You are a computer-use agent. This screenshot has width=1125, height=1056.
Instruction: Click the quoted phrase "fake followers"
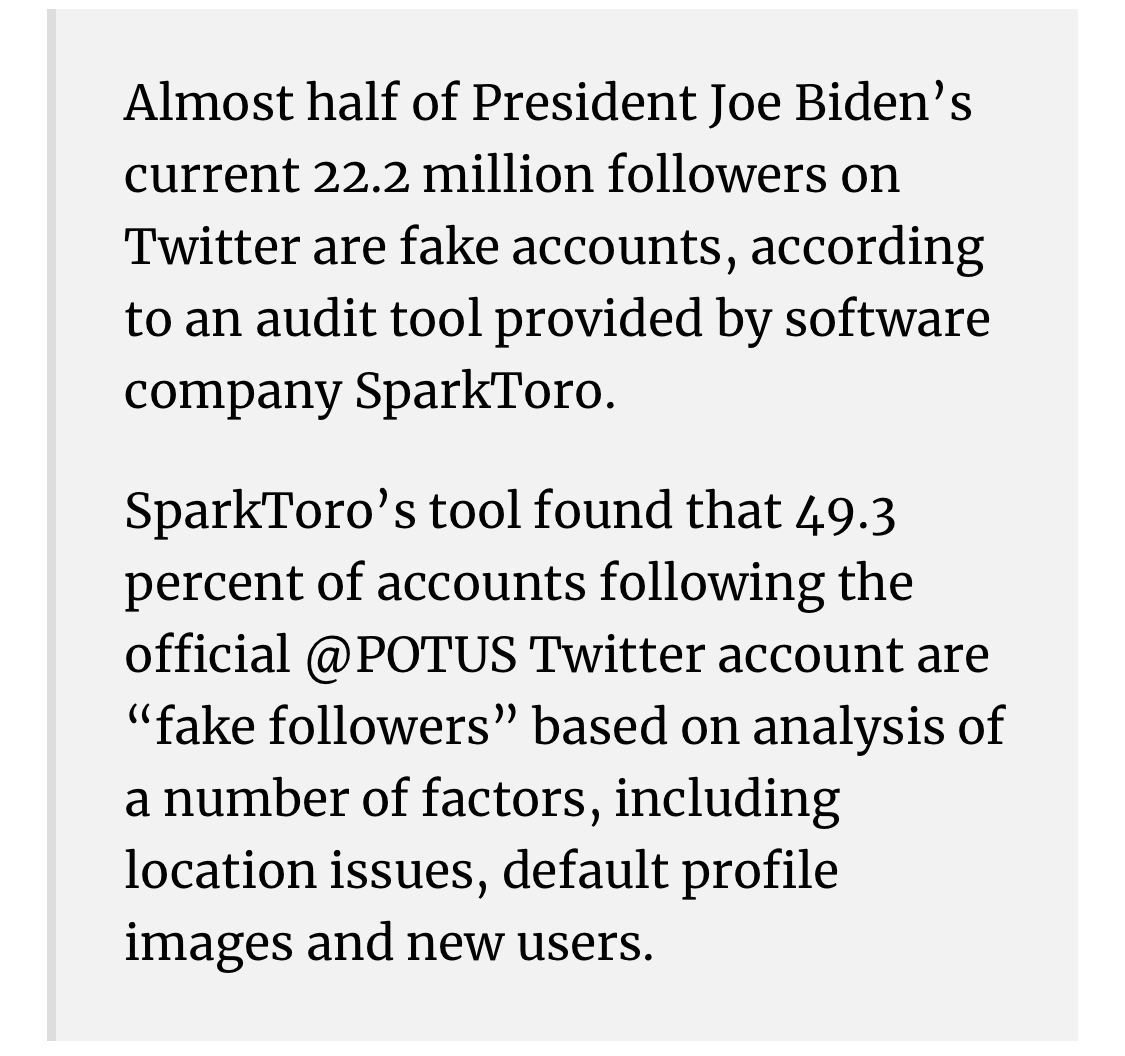point(321,725)
